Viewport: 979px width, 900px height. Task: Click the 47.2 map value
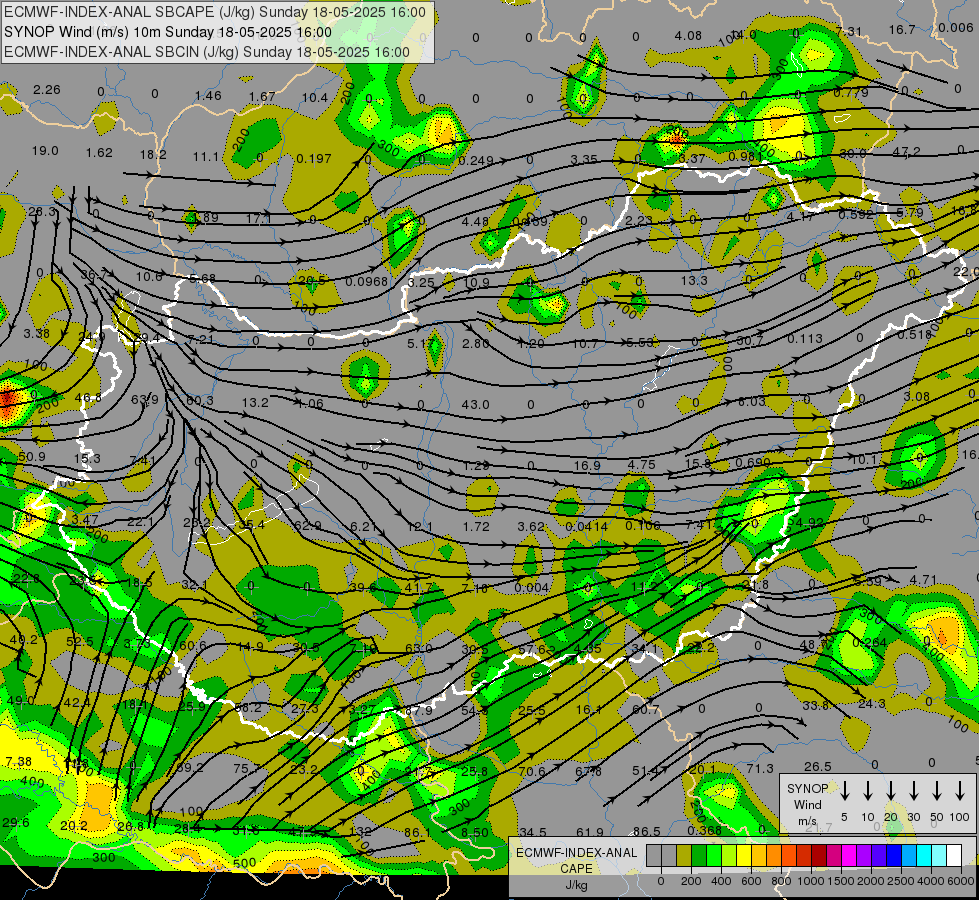coord(906,152)
